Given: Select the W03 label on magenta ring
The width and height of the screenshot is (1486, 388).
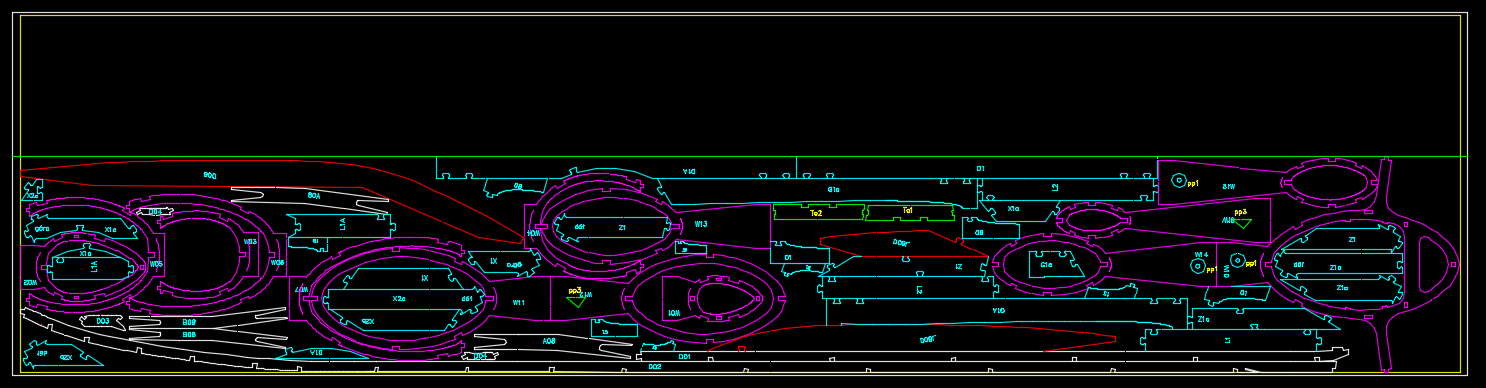Looking at the screenshot, I should pos(251,241).
